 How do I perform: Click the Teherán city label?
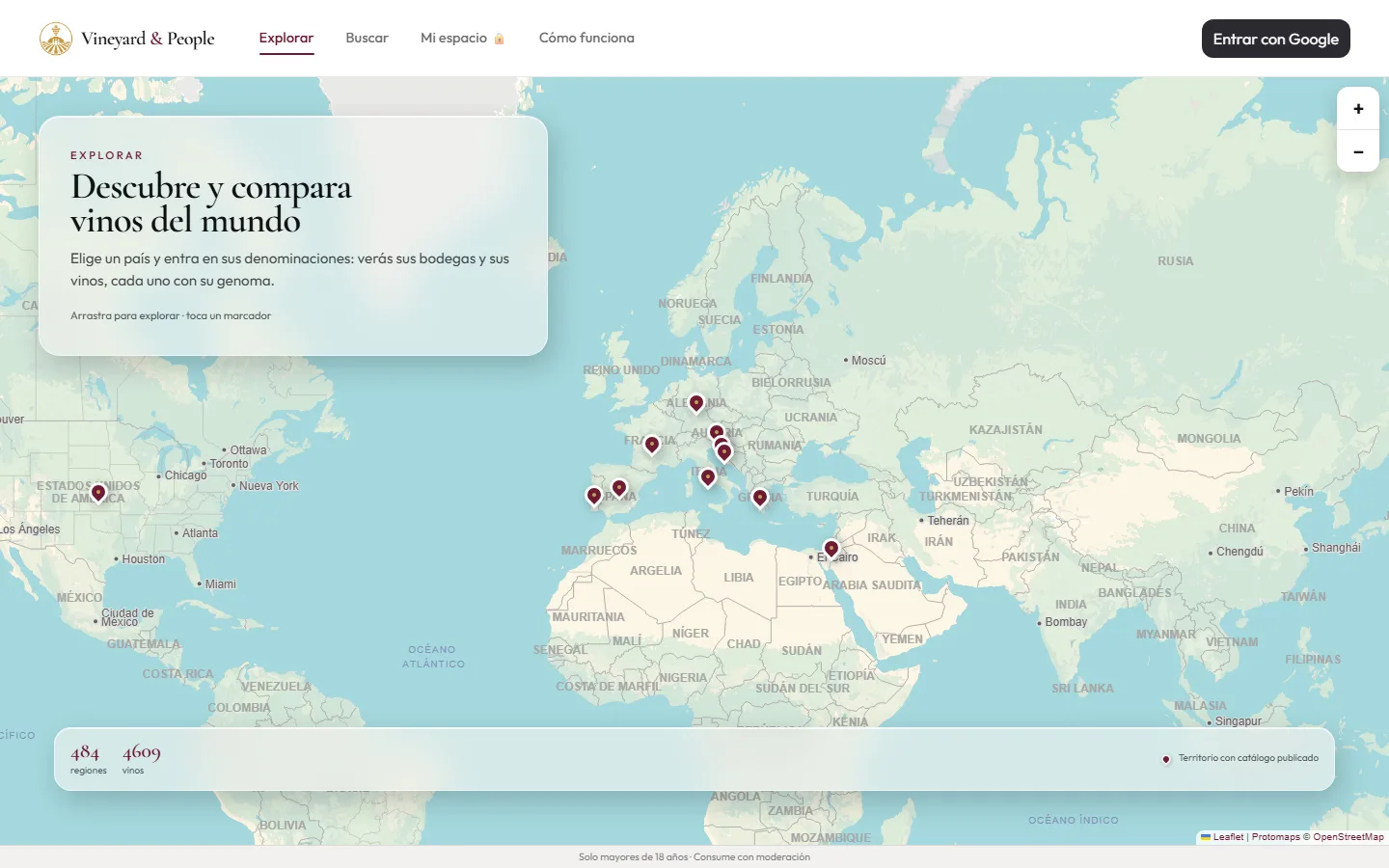coord(944,521)
